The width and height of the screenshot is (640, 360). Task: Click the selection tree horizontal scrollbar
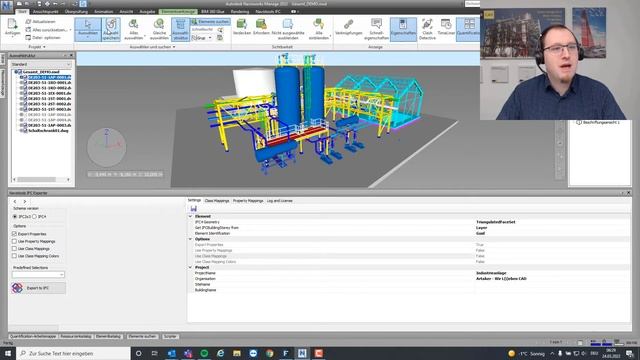[41, 180]
